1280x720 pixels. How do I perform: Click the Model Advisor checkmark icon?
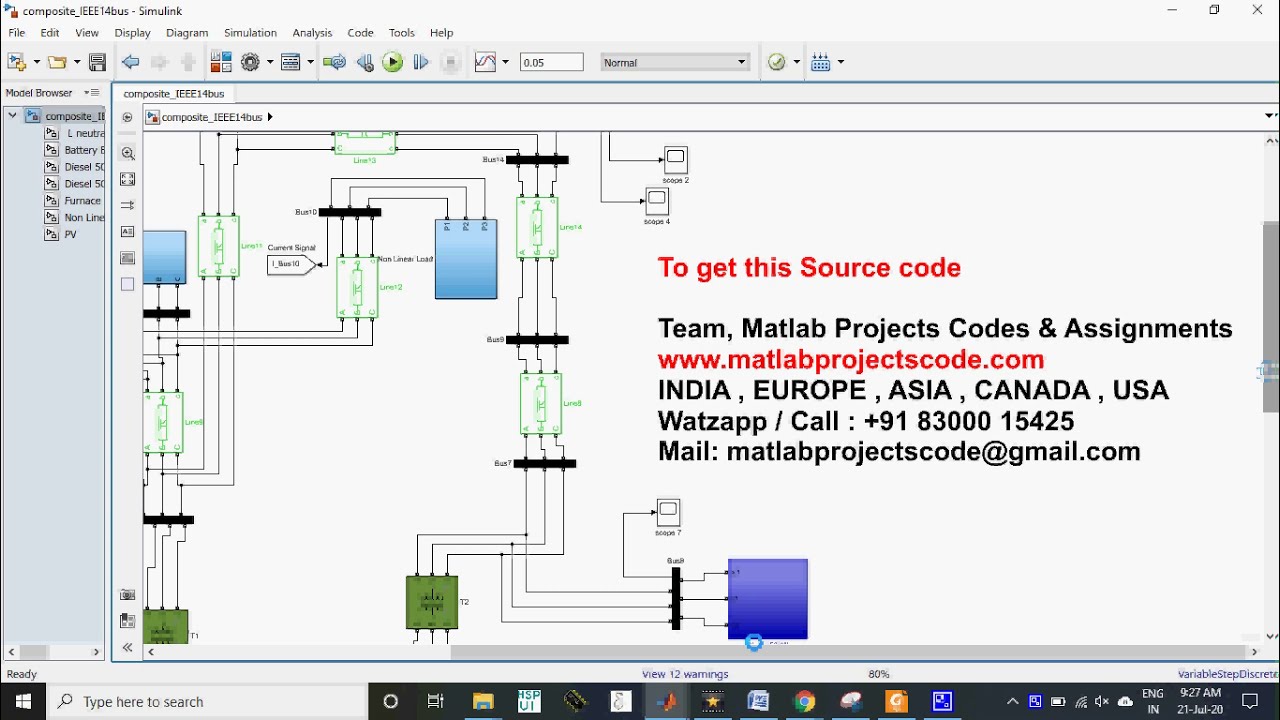[777, 62]
